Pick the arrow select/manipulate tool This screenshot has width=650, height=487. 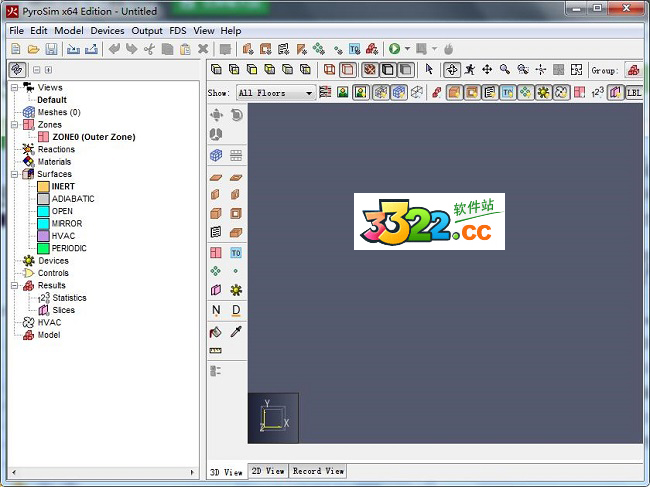coord(429,69)
